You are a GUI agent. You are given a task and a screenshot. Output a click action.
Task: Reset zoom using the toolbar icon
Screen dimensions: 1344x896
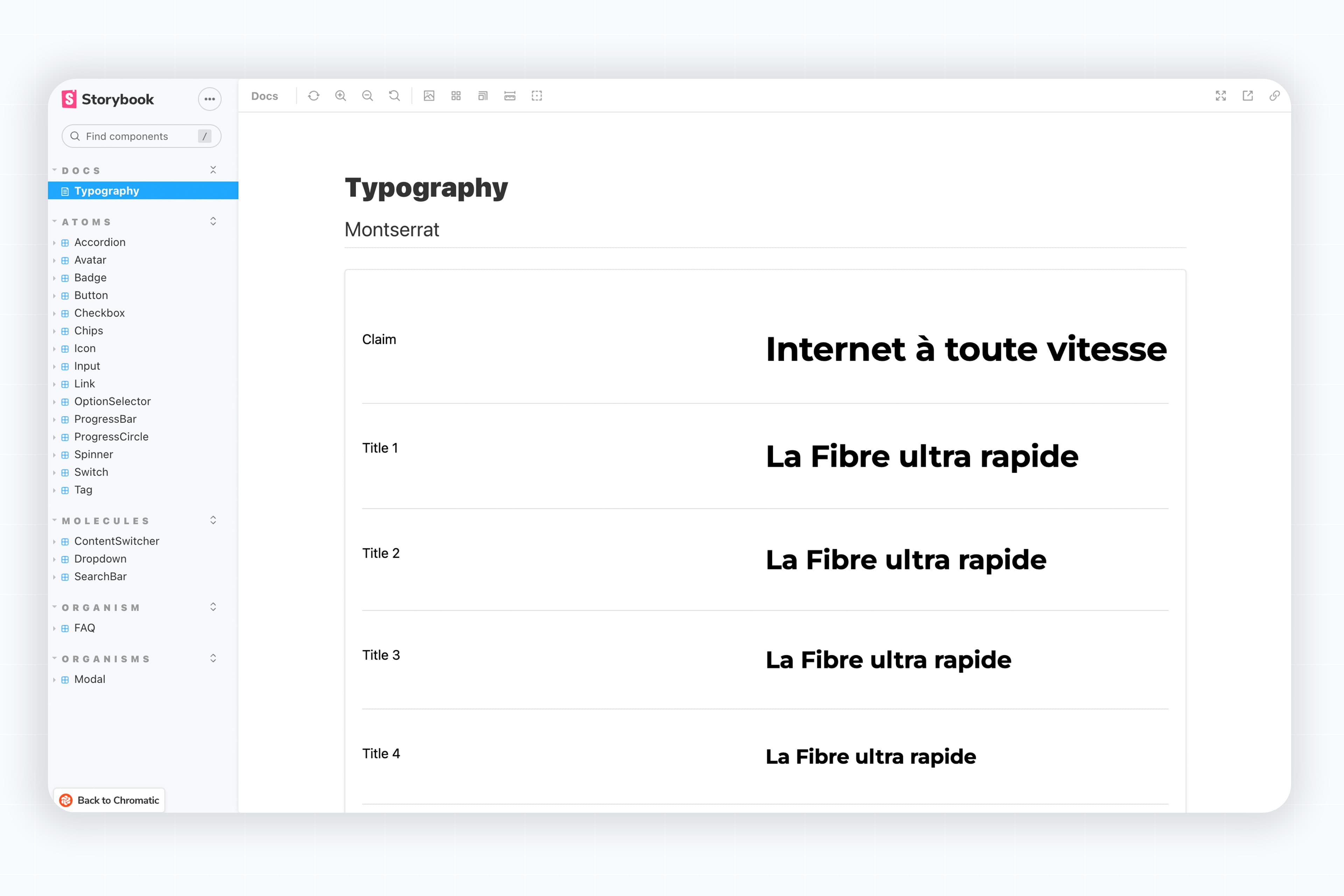click(x=394, y=96)
